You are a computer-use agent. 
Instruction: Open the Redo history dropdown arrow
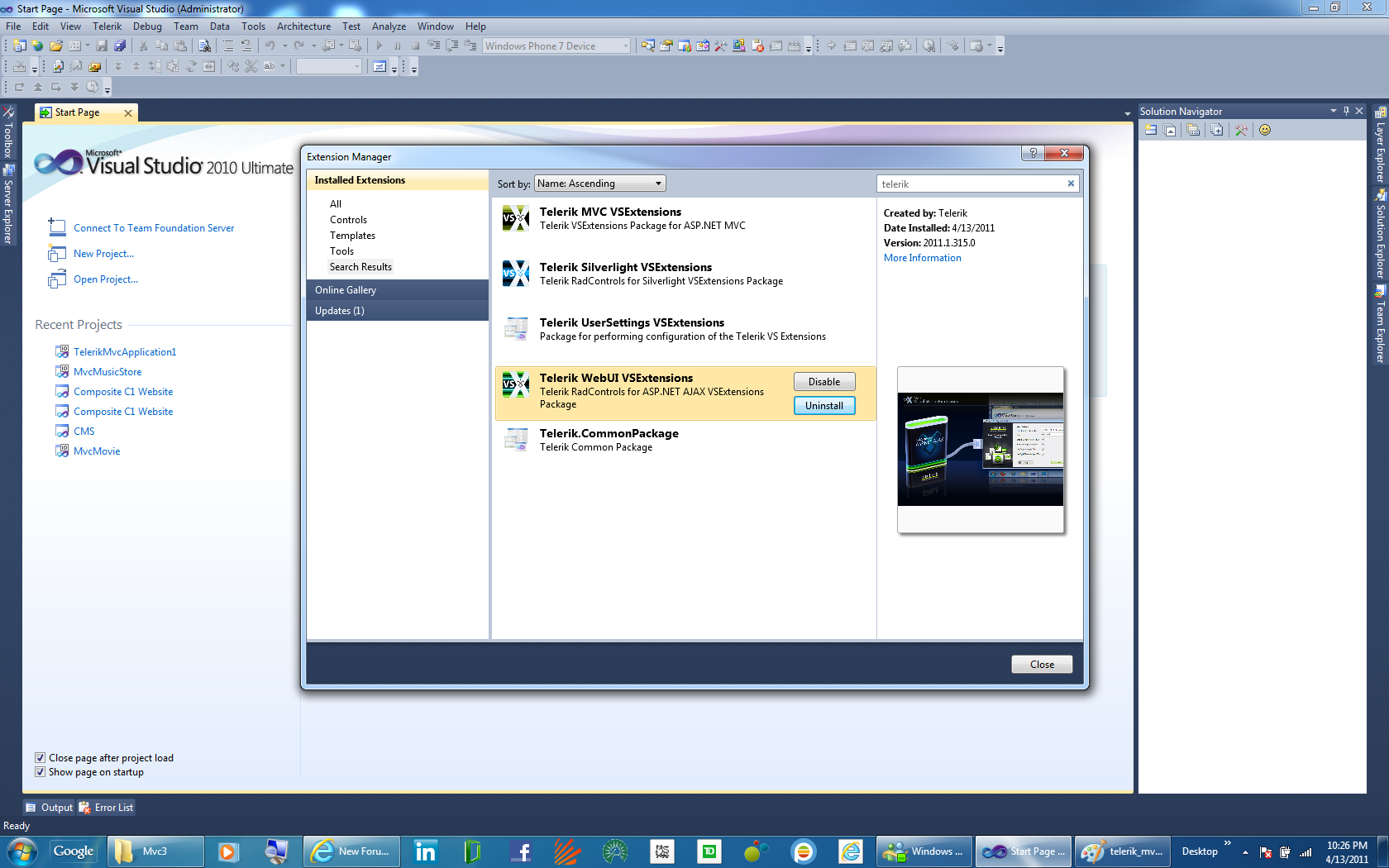314,46
